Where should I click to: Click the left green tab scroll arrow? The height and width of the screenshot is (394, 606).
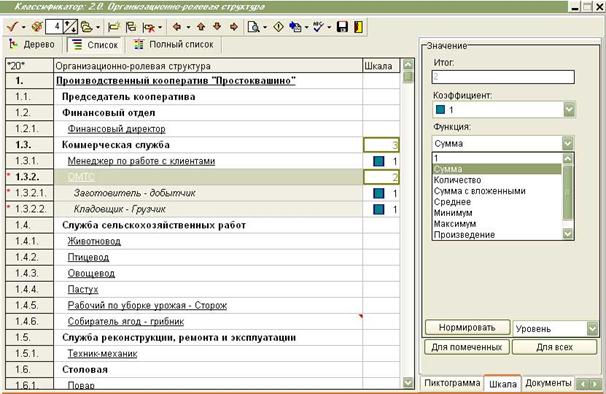pos(582,384)
